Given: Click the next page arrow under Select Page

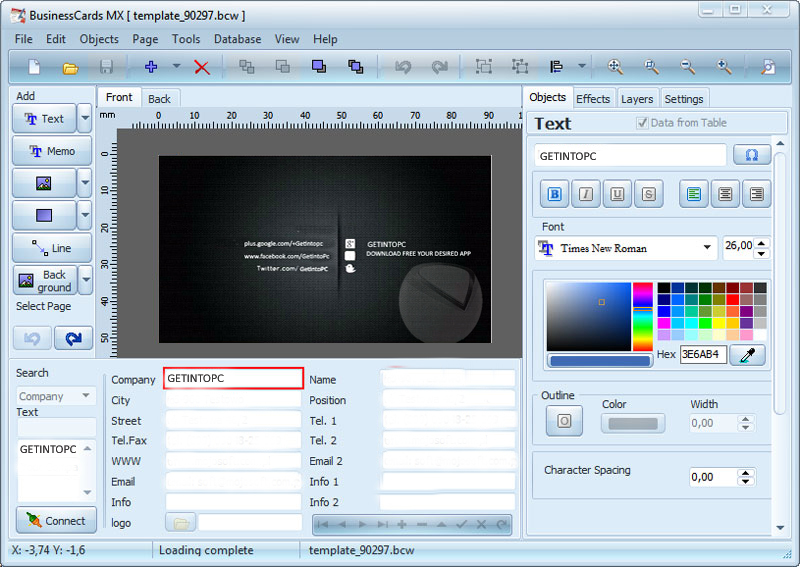Looking at the screenshot, I should (73, 338).
